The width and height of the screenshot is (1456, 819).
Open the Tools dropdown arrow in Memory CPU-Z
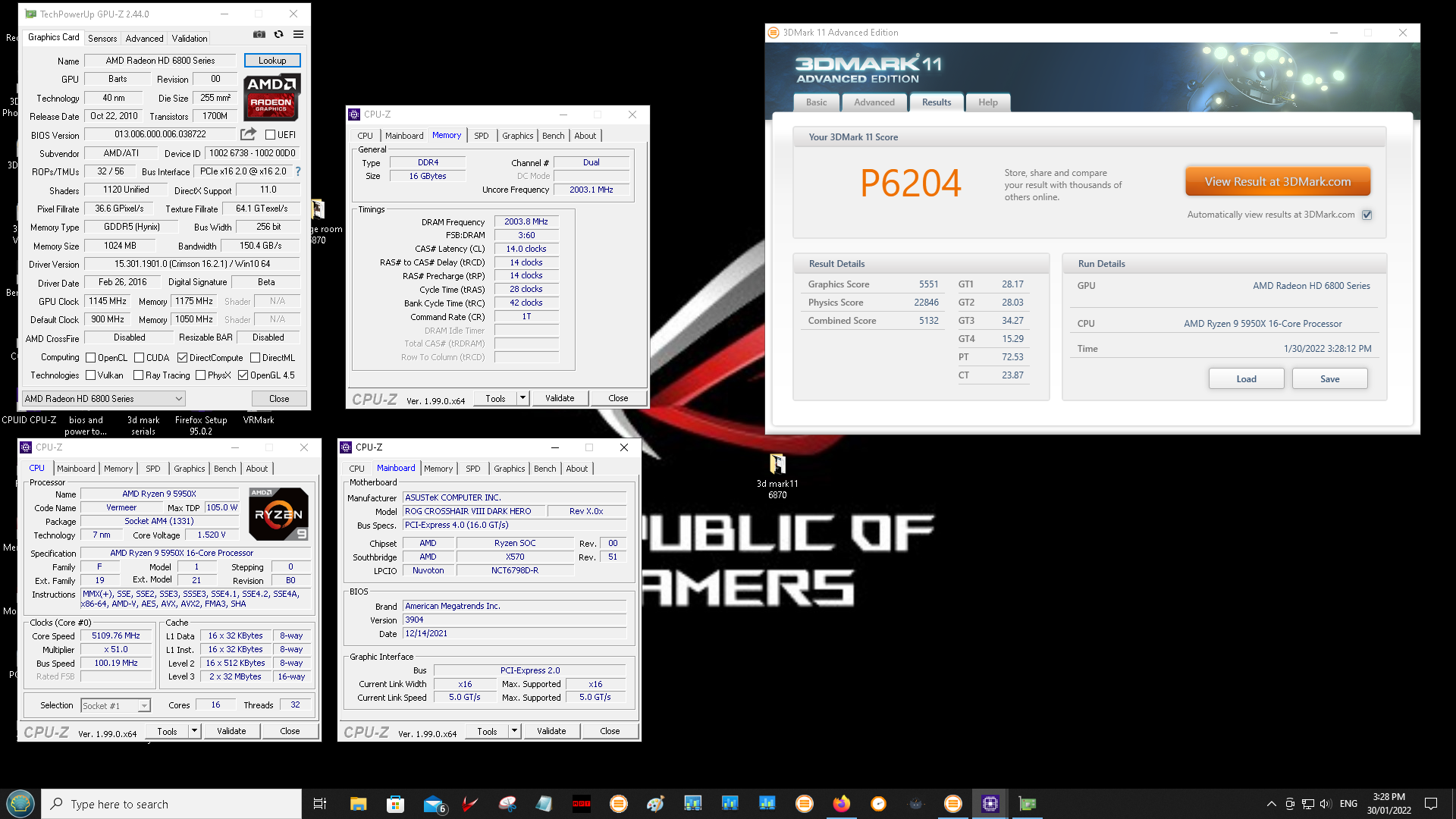(522, 398)
